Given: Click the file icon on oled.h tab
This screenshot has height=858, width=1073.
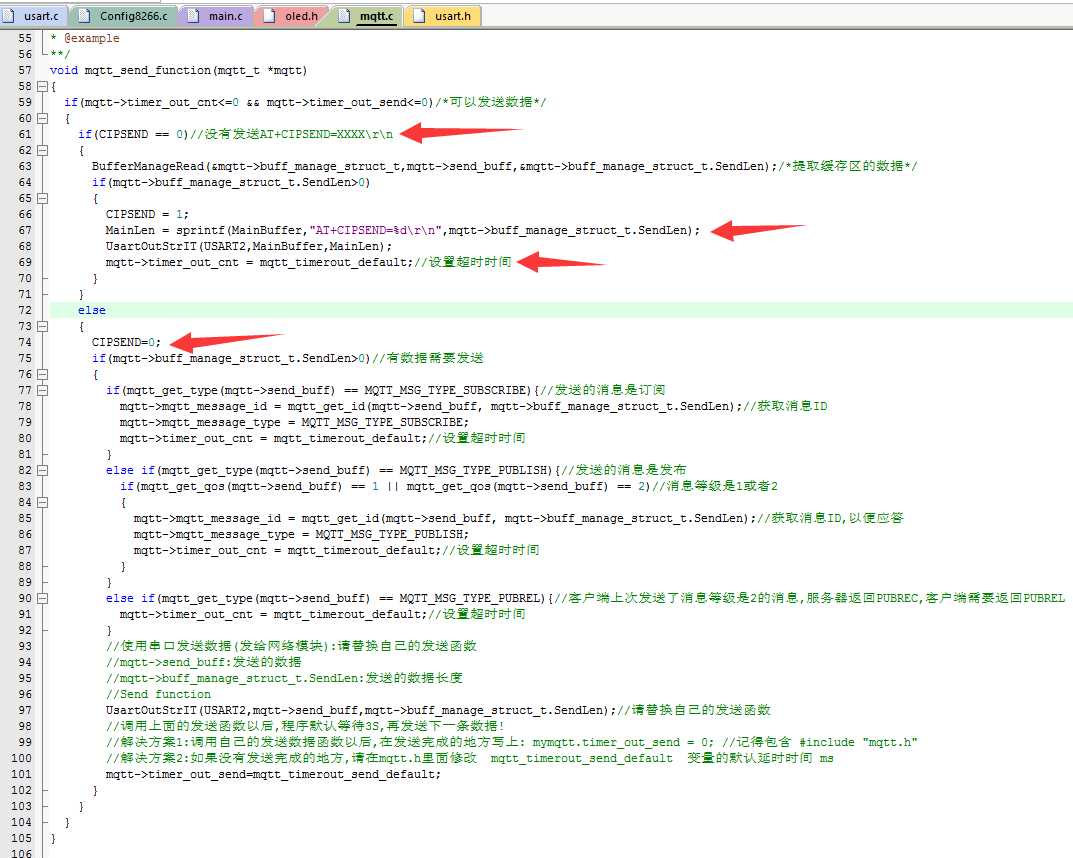Looking at the screenshot, I should pos(270,15).
